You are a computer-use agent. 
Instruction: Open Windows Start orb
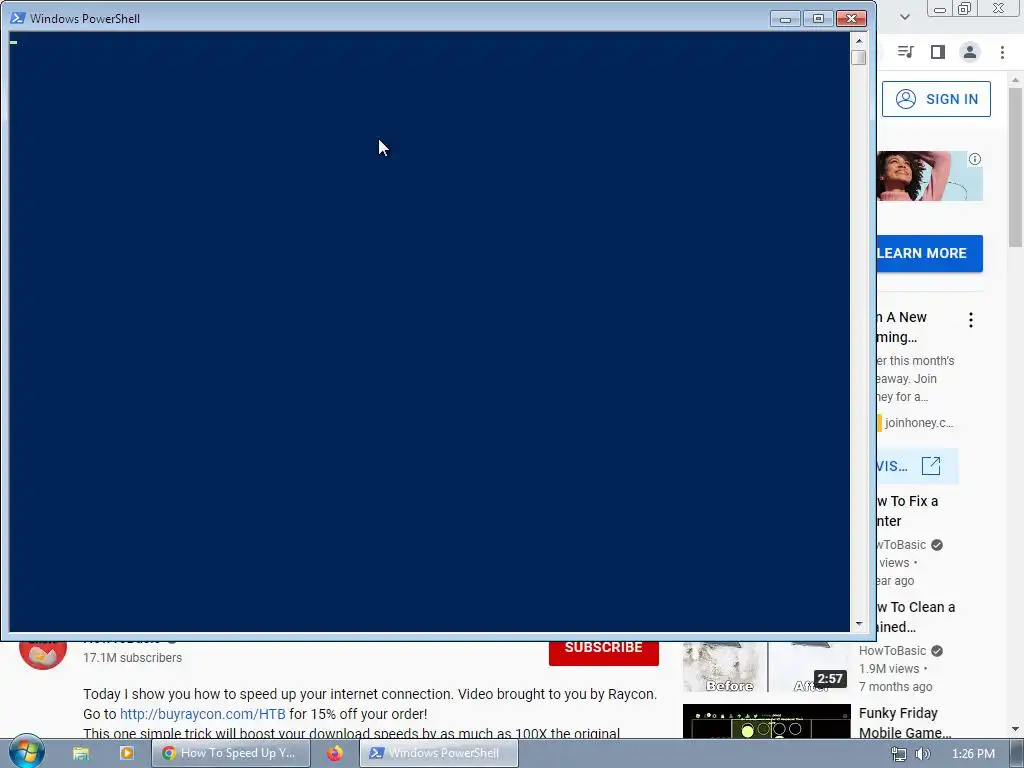point(26,751)
